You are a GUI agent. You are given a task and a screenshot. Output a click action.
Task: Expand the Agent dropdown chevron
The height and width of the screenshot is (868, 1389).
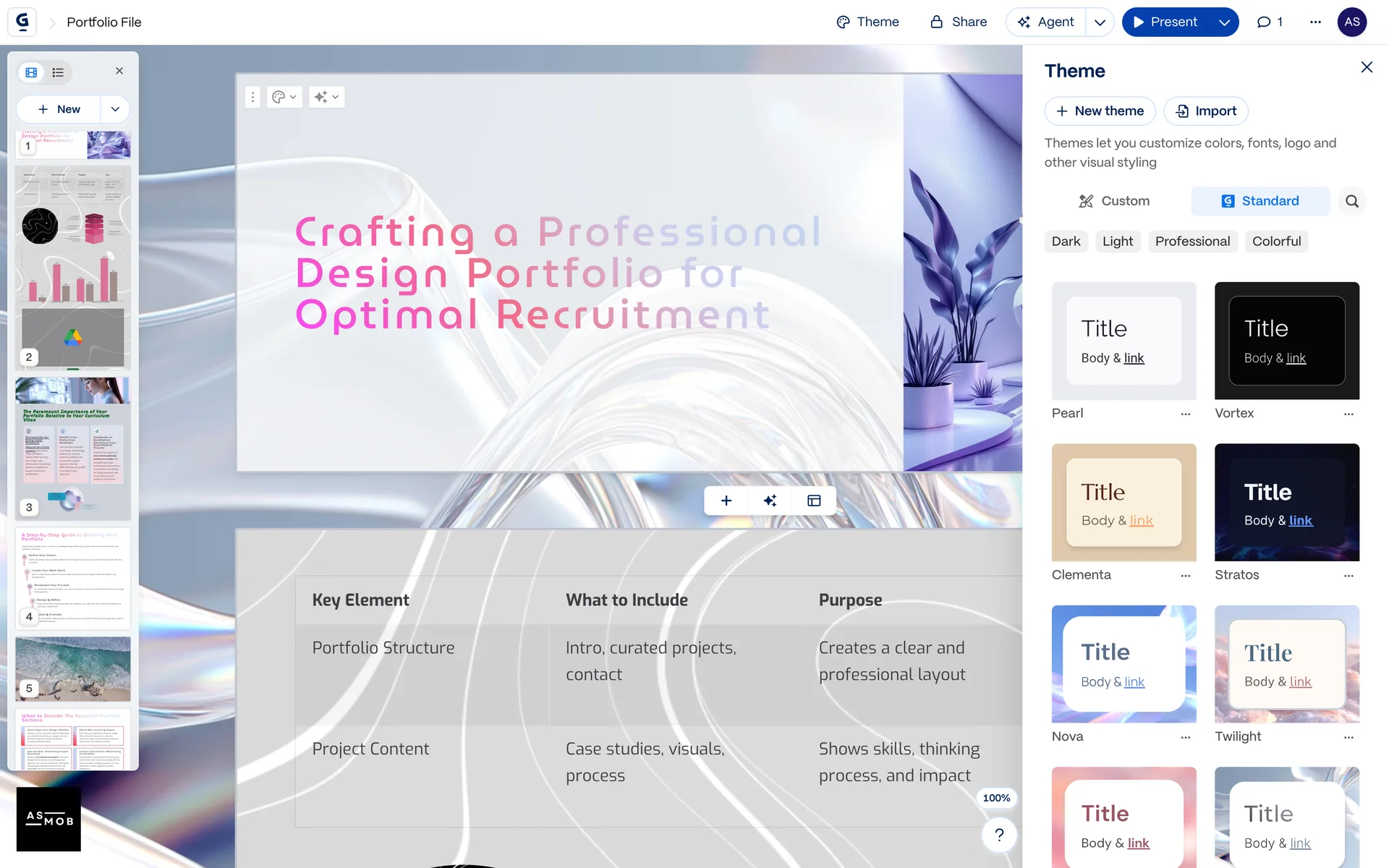pos(1100,22)
